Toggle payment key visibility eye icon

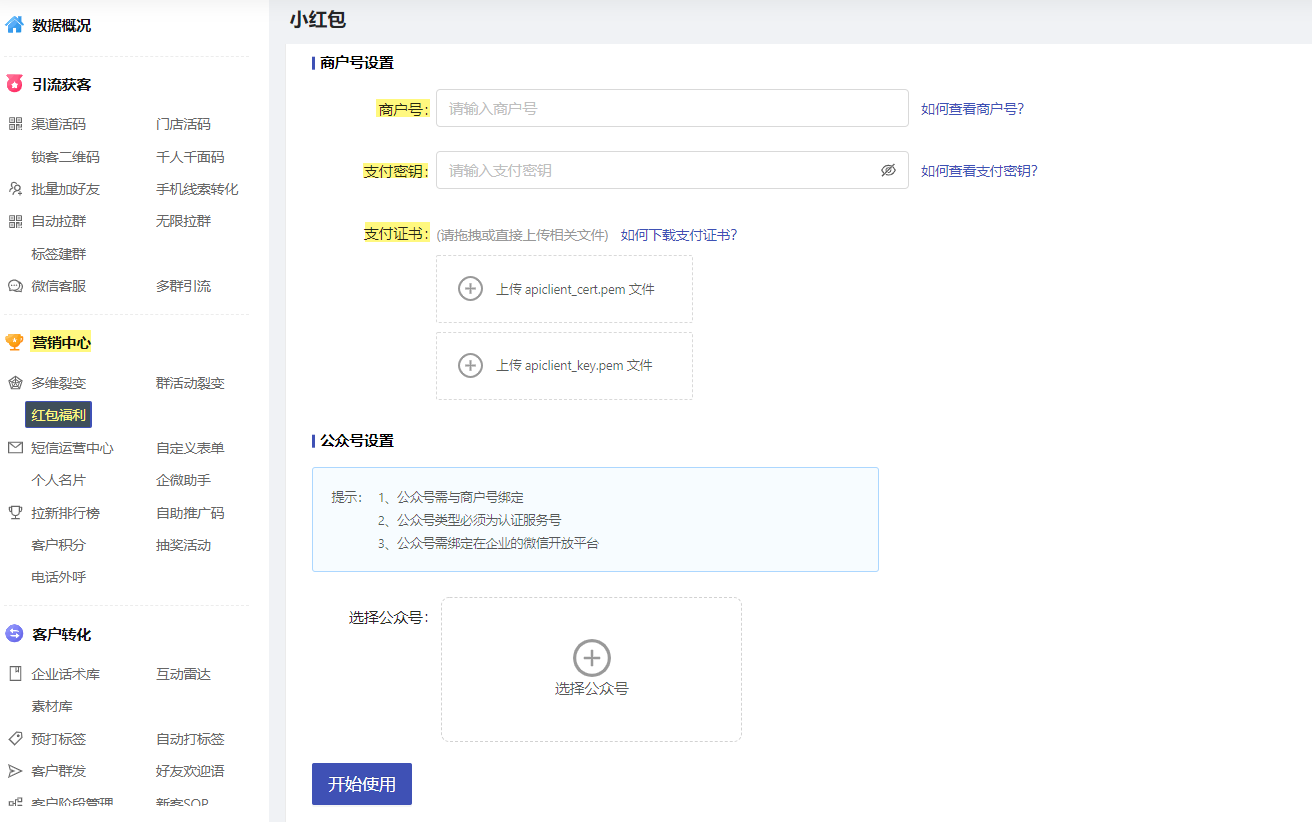(888, 170)
